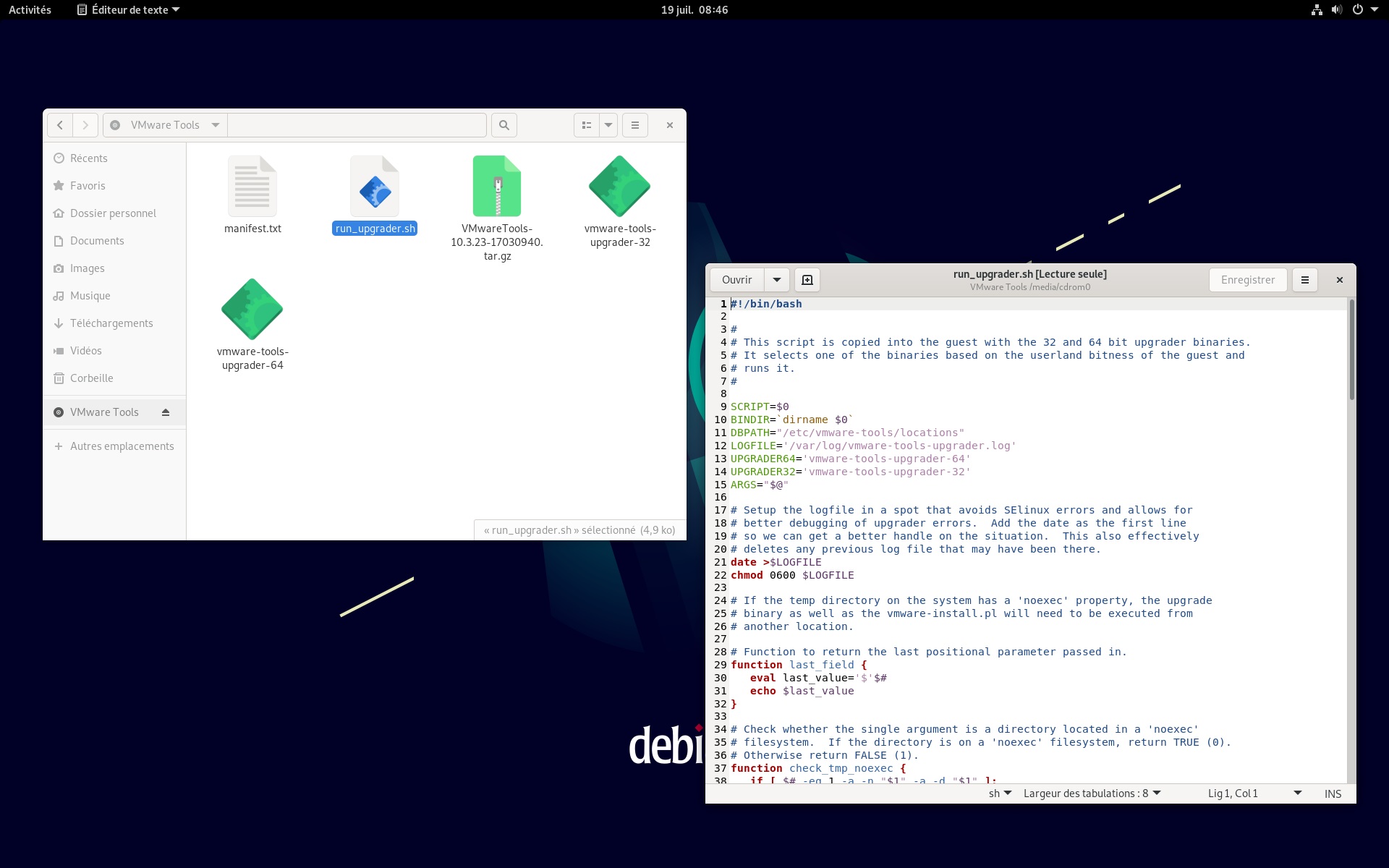Open the file manager hamburger menu
1389x868 pixels.
635,125
